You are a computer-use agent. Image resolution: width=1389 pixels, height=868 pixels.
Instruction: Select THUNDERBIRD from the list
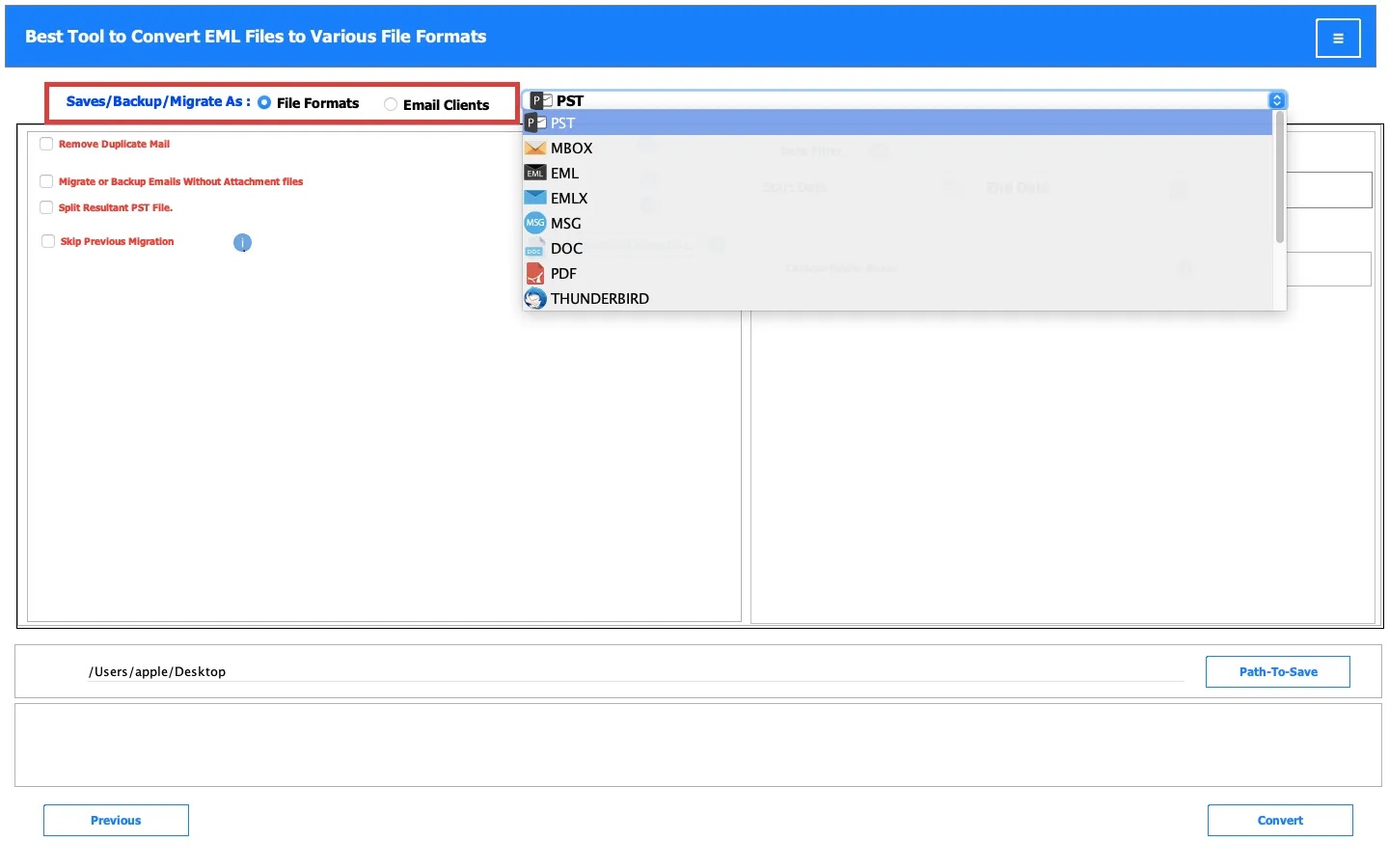(x=898, y=299)
